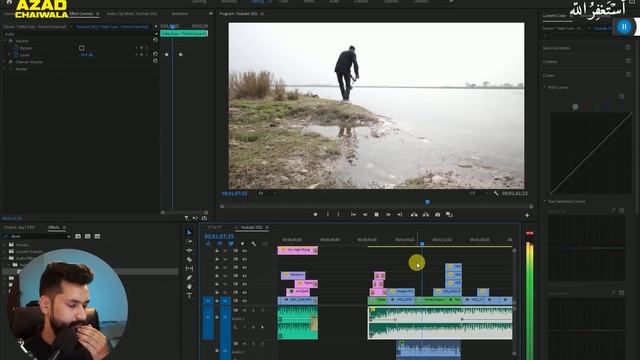Click the Extract button
Screen dimensions: 640x360
(x=426, y=214)
